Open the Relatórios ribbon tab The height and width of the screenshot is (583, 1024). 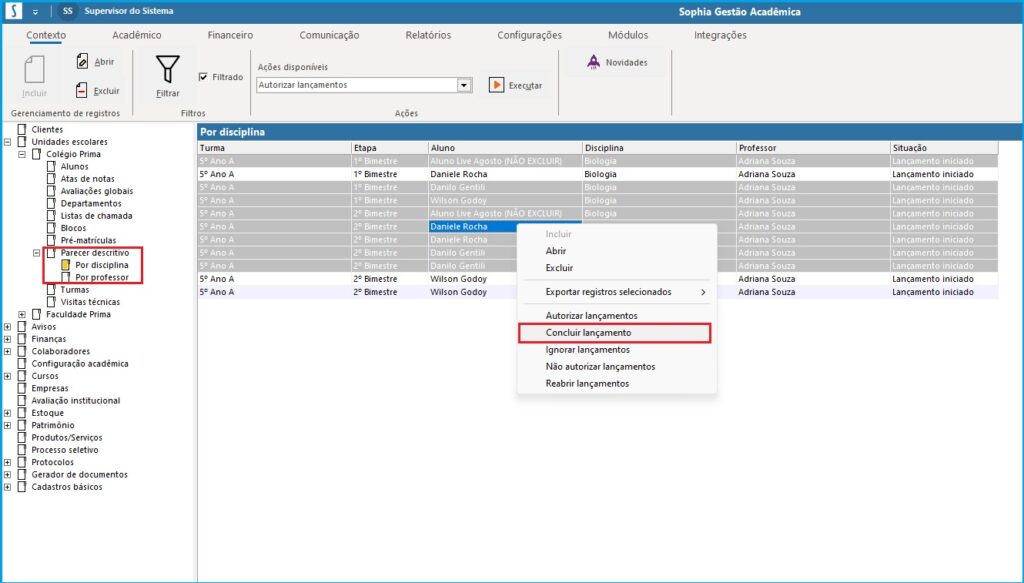click(428, 35)
